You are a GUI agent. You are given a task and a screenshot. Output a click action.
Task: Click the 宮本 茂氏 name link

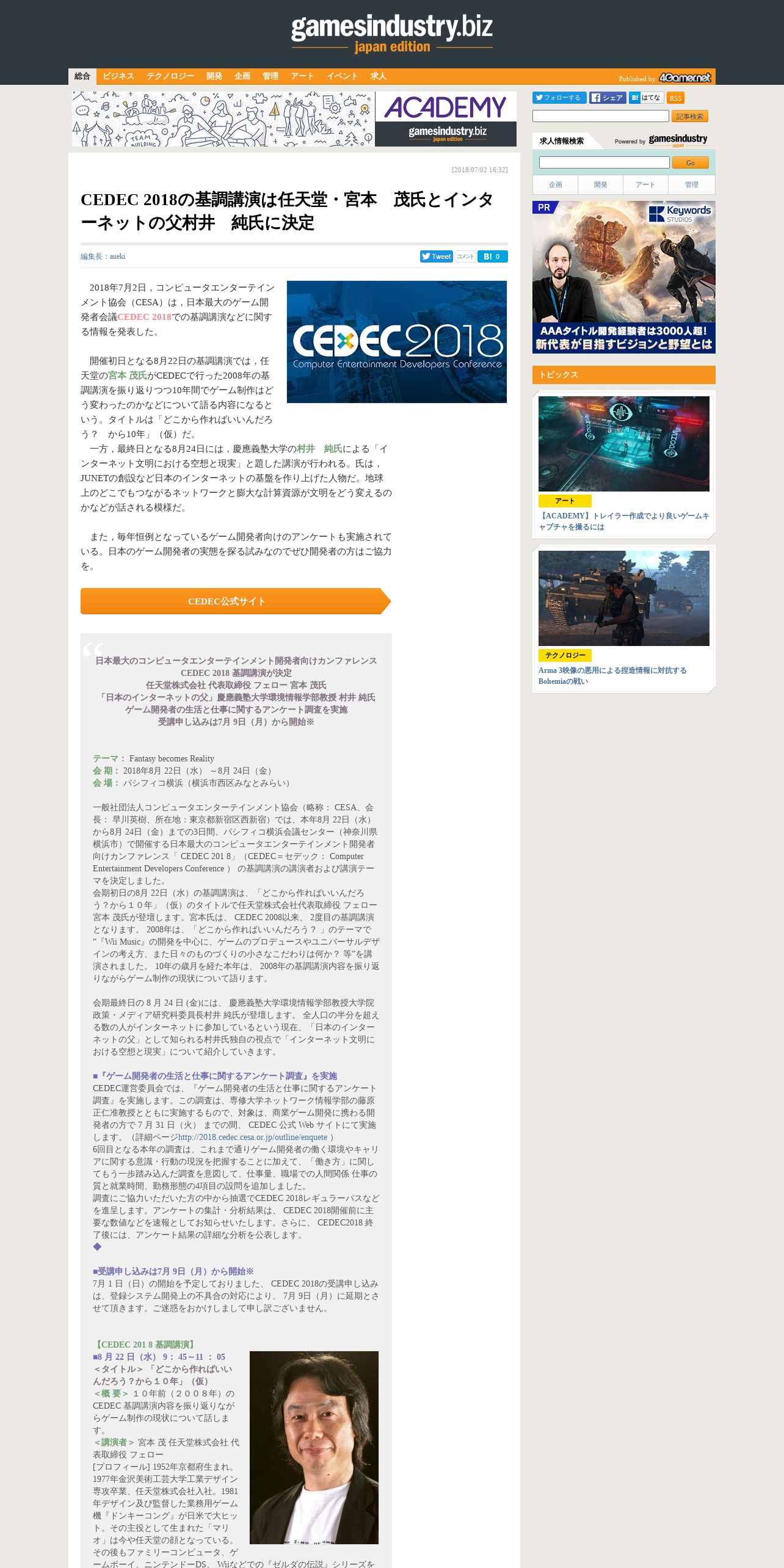pyautogui.click(x=128, y=376)
